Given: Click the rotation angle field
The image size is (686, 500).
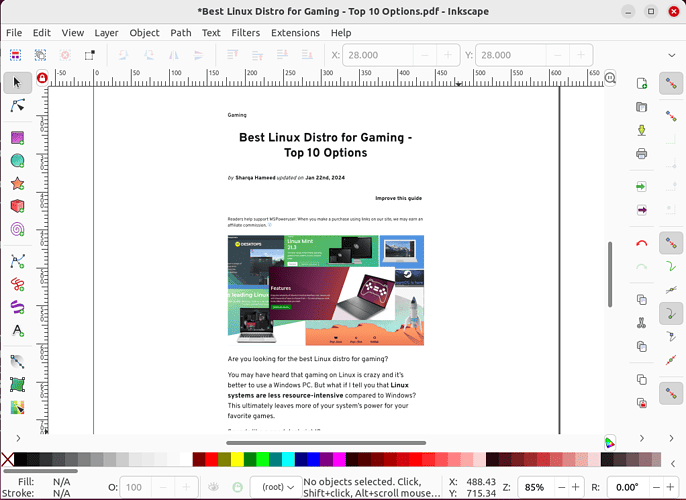Looking at the screenshot, I should (627, 487).
